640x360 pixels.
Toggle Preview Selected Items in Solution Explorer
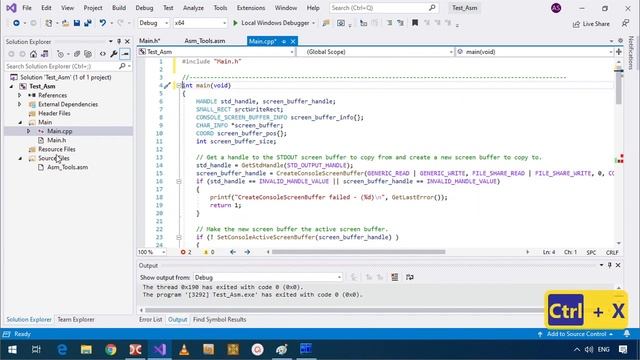(x=125, y=54)
